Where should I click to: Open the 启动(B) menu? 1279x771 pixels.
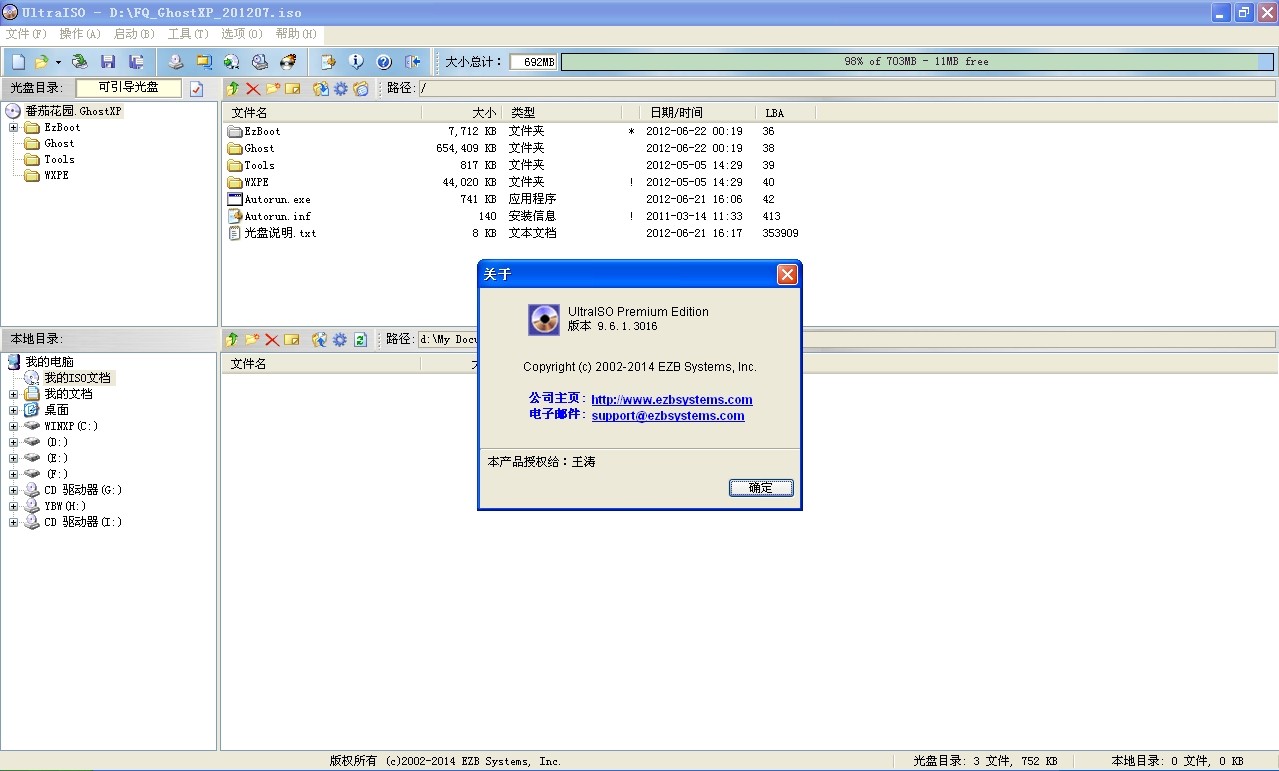(134, 34)
